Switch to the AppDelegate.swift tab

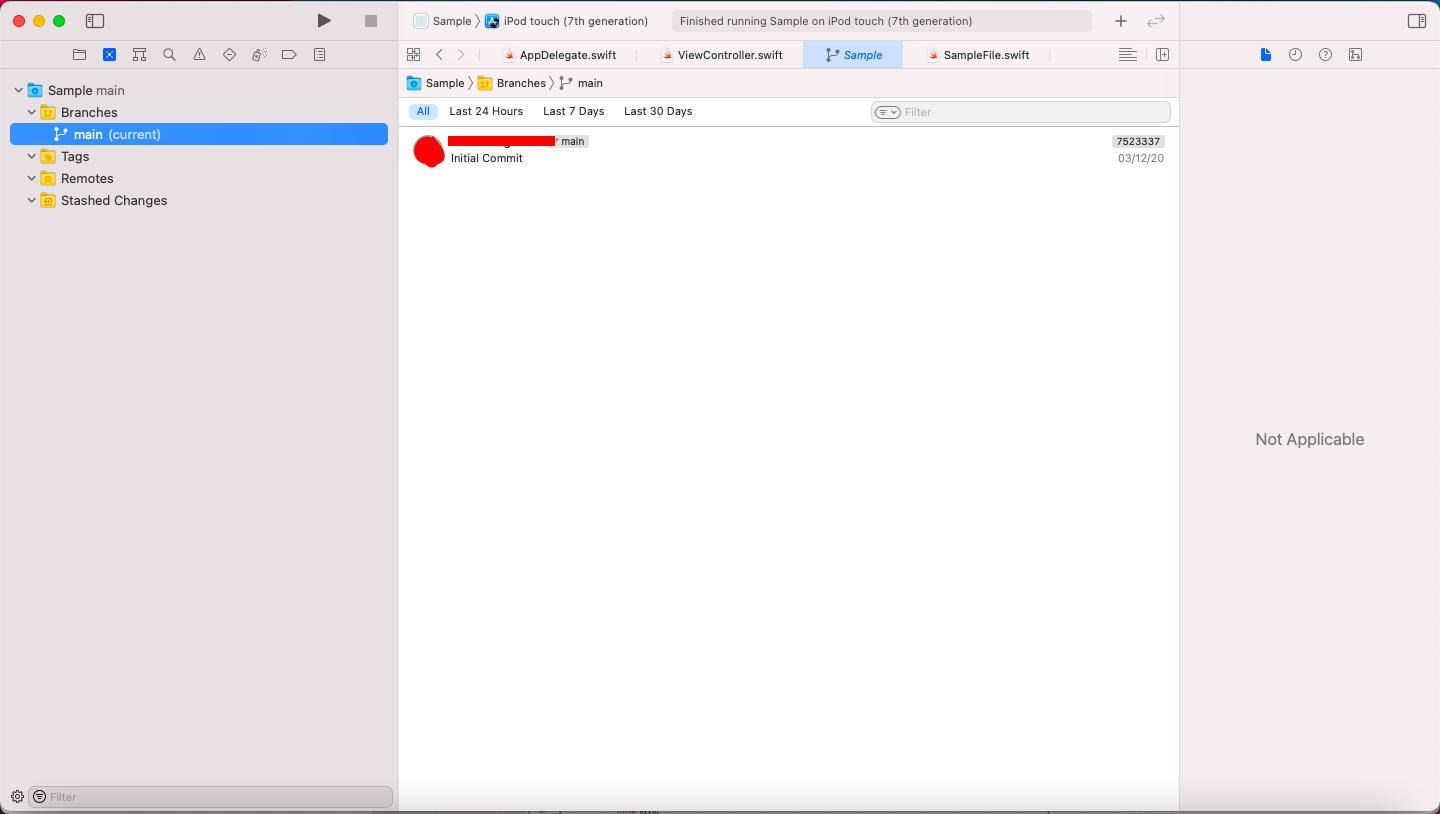pos(560,55)
